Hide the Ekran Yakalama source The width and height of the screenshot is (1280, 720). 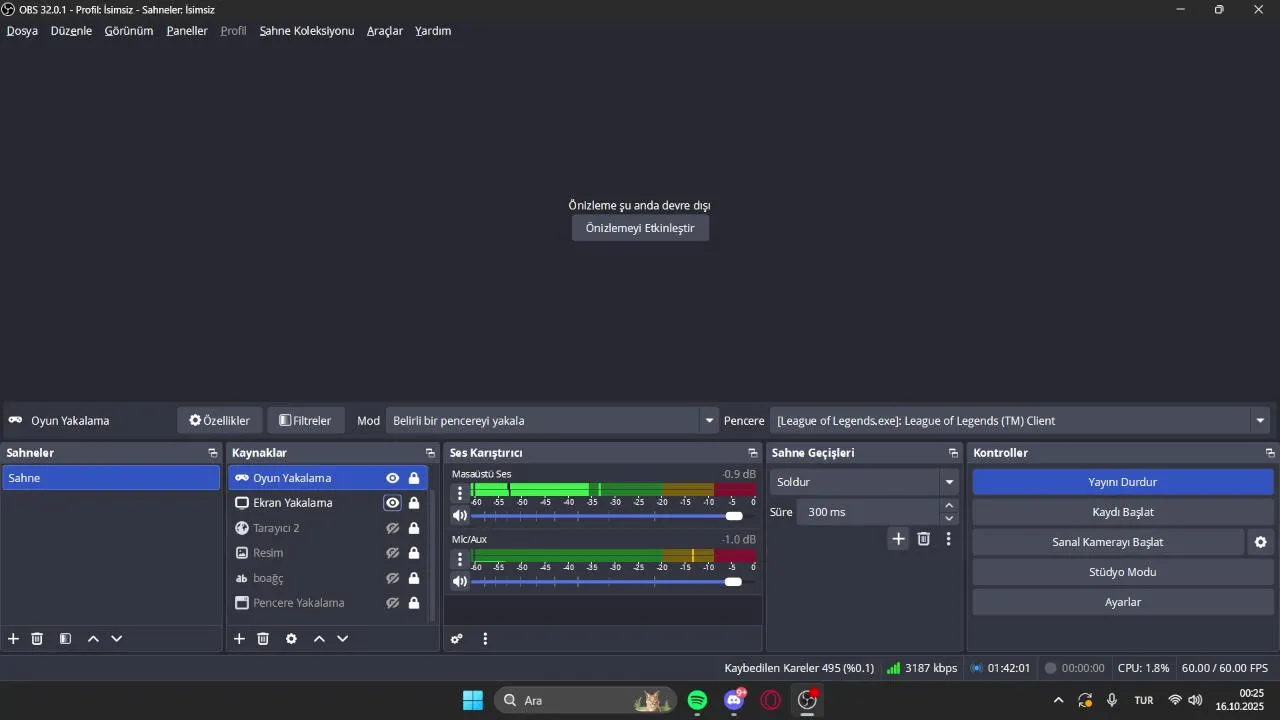click(x=393, y=503)
